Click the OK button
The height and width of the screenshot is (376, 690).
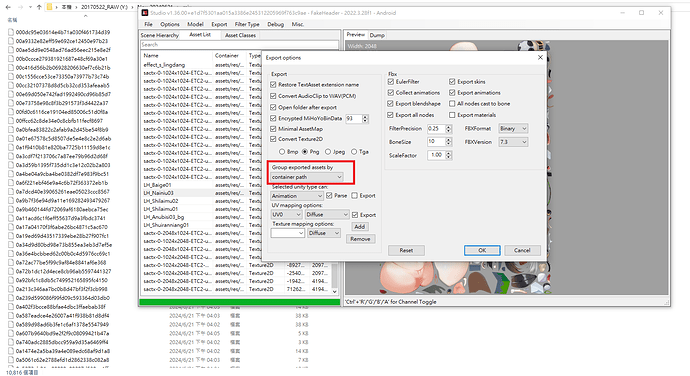482,250
